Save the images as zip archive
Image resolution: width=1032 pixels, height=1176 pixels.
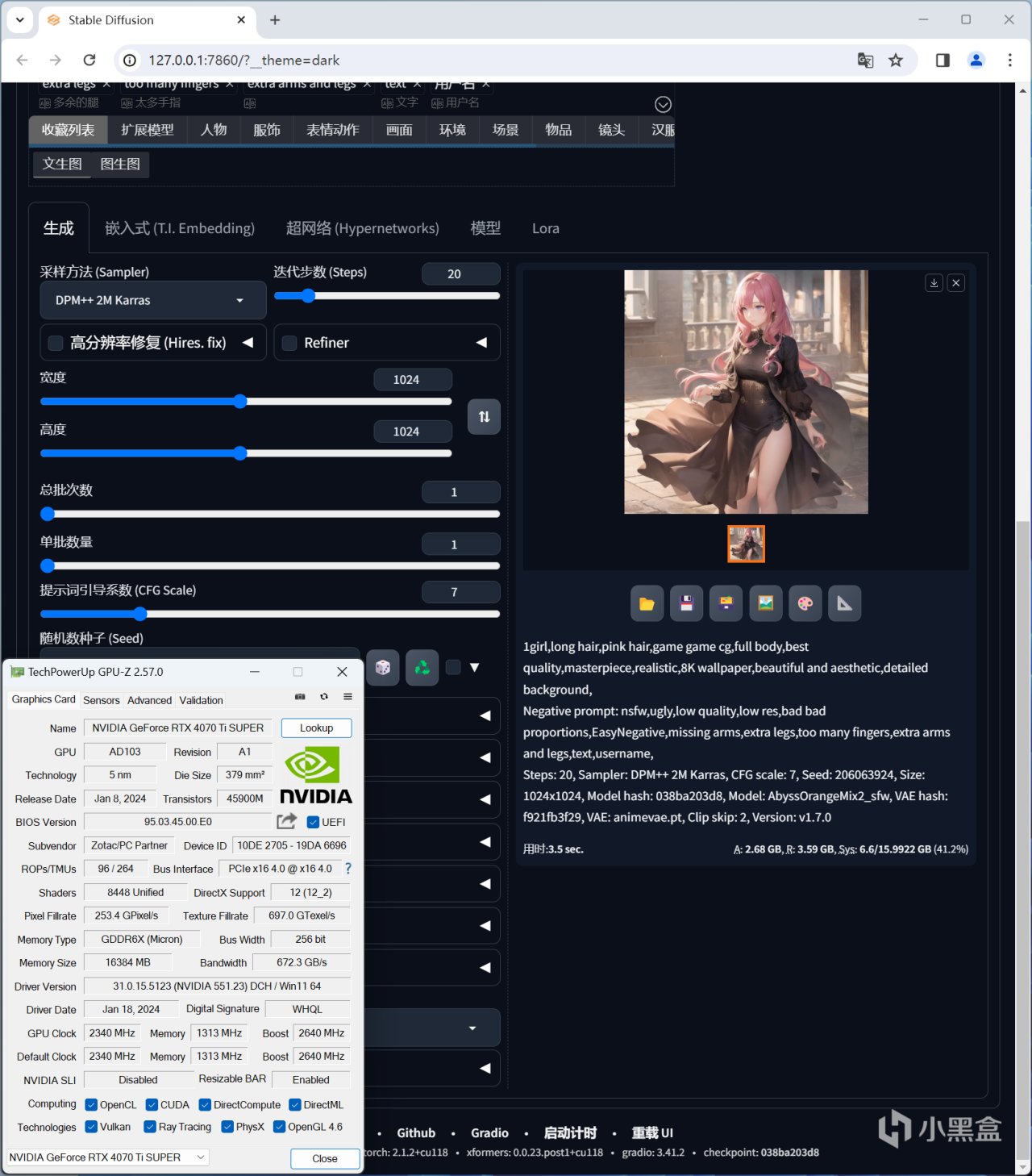[726, 603]
